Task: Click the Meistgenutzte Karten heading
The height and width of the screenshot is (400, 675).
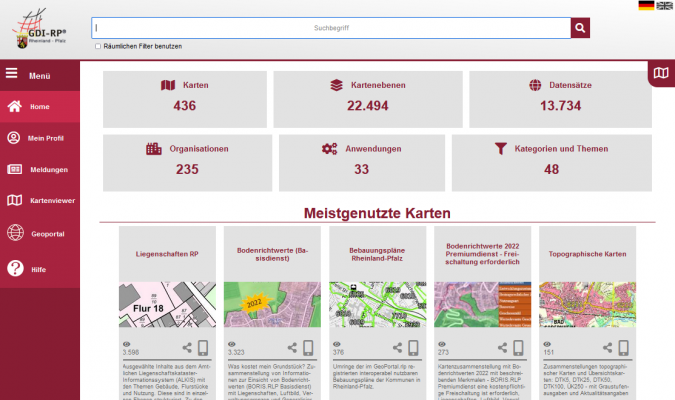Action: 377,213
